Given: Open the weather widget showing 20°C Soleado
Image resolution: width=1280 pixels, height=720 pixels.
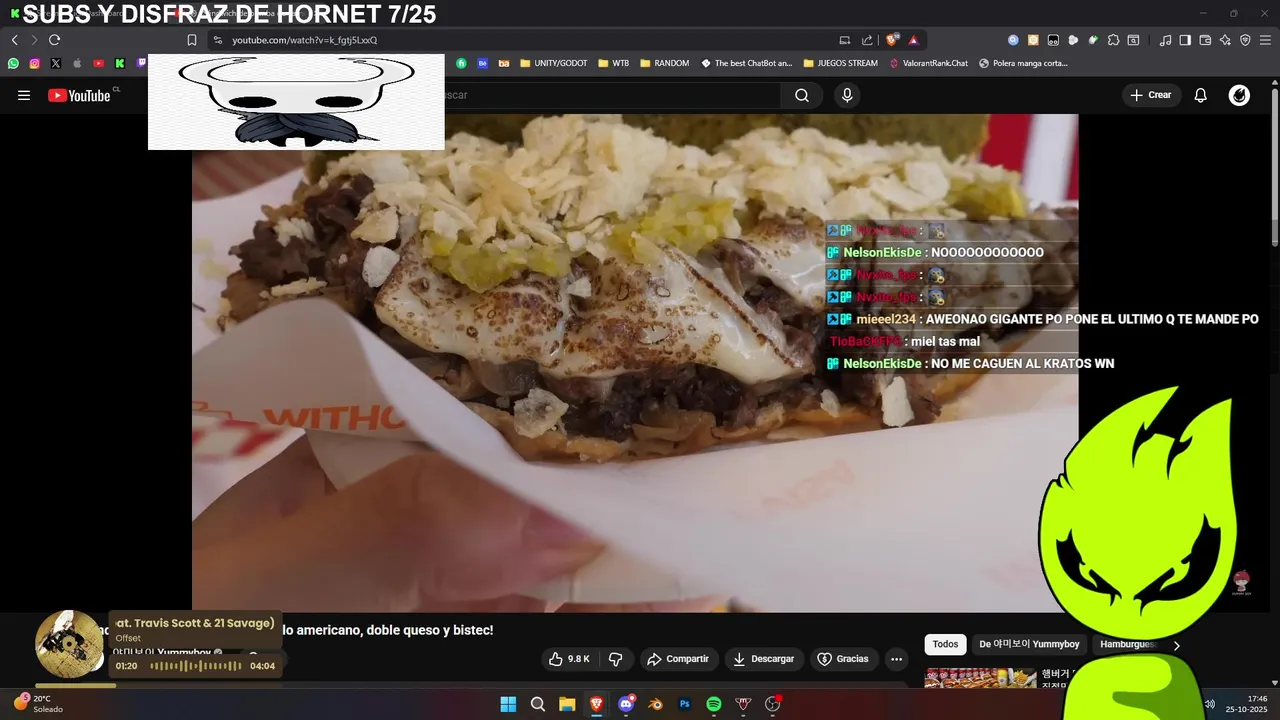Looking at the screenshot, I should click(x=38, y=703).
